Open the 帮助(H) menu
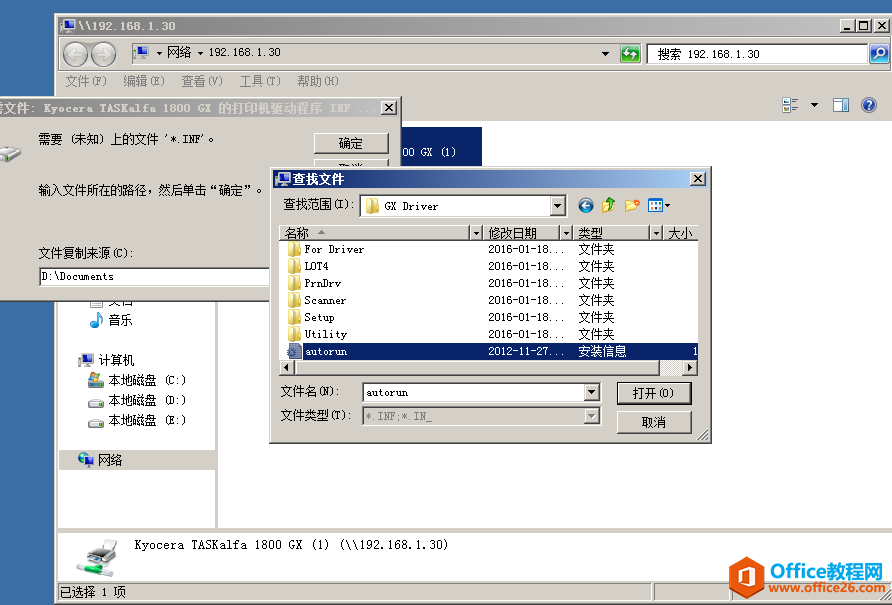Image resolution: width=892 pixels, height=605 pixels. [318, 81]
